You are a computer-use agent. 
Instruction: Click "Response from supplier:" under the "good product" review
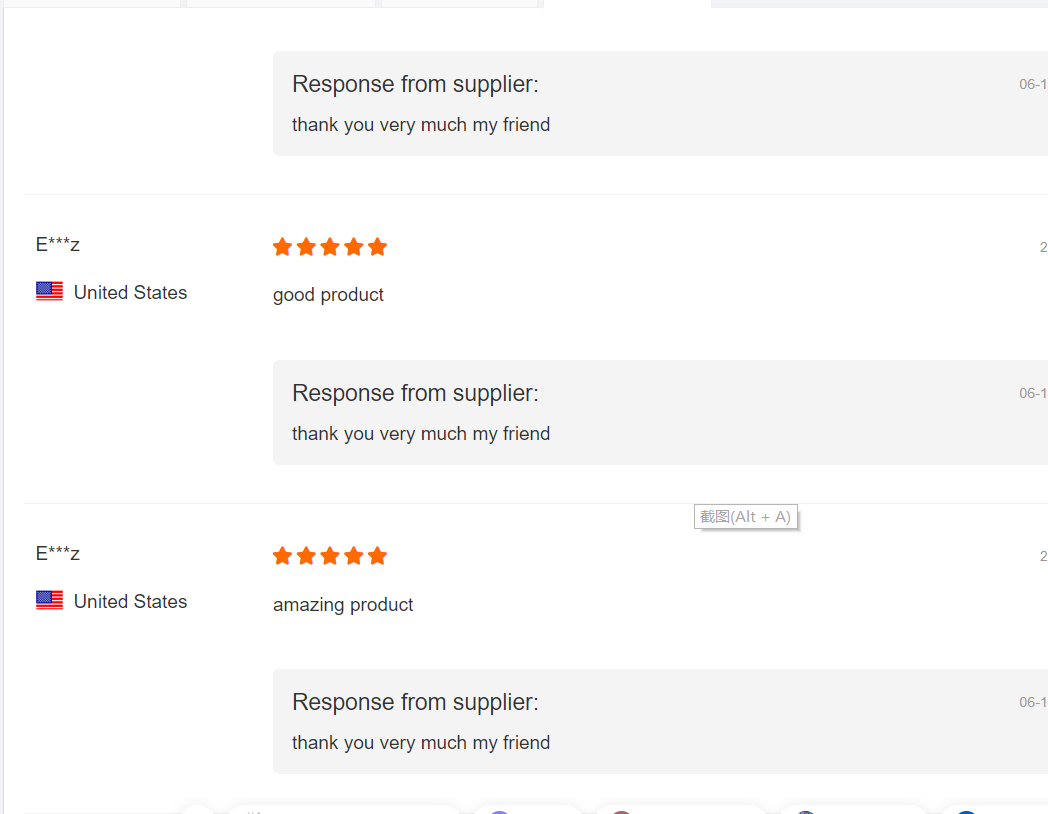415,393
